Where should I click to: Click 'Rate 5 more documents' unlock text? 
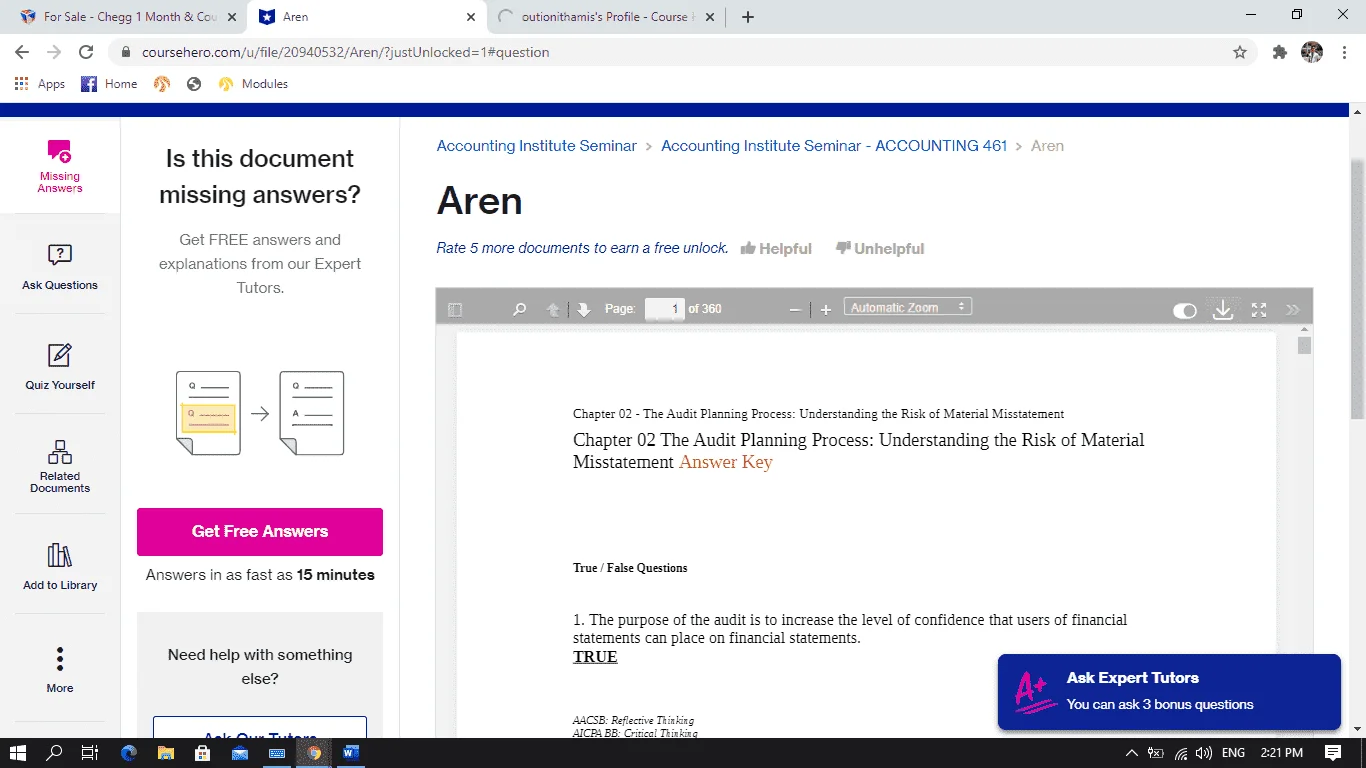[582, 248]
